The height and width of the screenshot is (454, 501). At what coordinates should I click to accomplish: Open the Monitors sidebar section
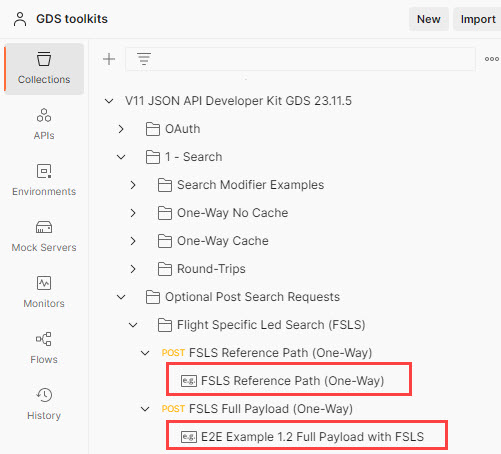[44, 292]
